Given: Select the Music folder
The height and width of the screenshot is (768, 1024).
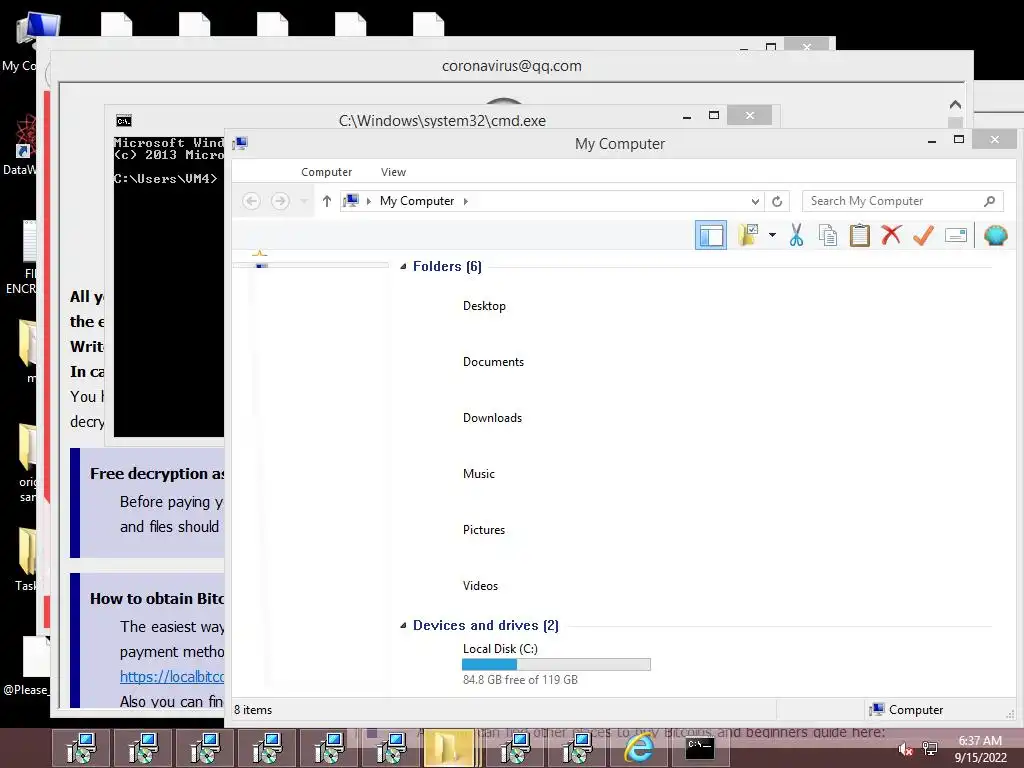Looking at the screenshot, I should [x=479, y=474].
